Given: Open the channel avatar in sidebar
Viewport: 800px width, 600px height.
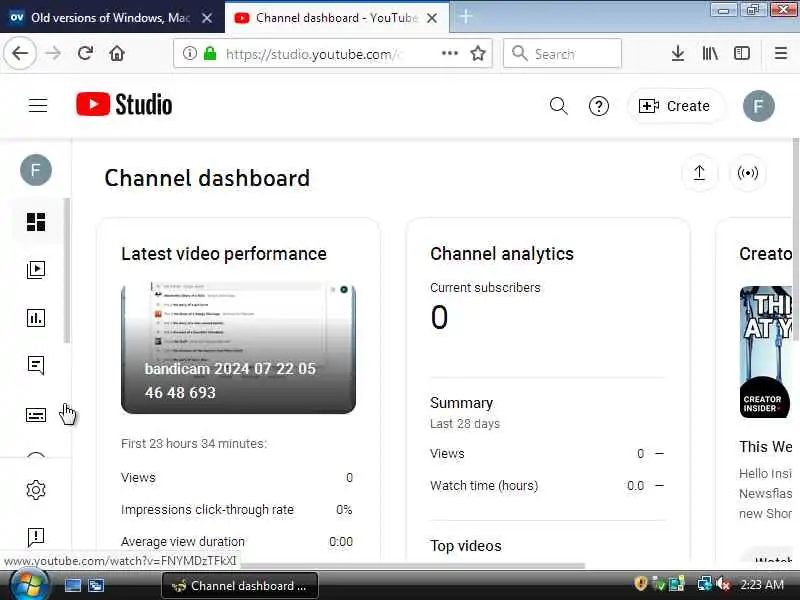Looking at the screenshot, I should pyautogui.click(x=36, y=170).
